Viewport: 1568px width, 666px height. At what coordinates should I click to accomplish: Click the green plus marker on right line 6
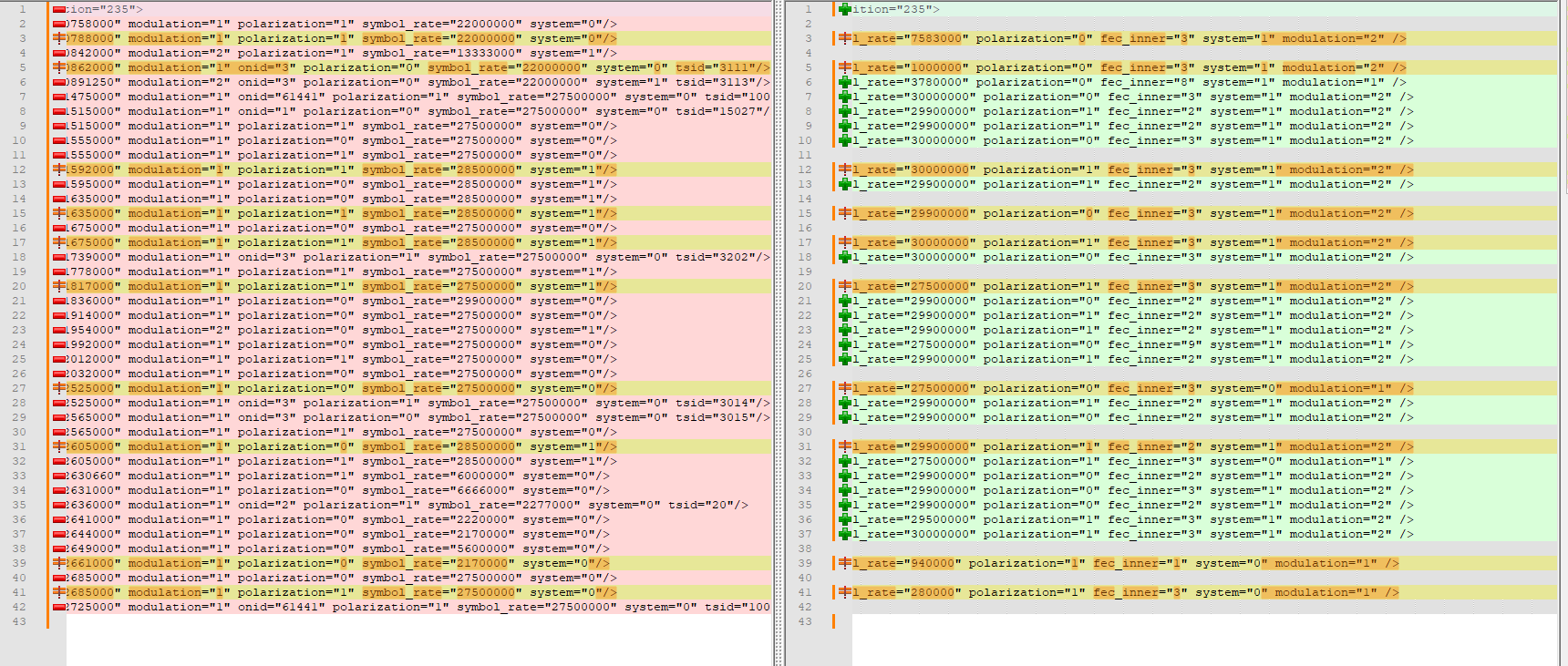pyautogui.click(x=844, y=82)
